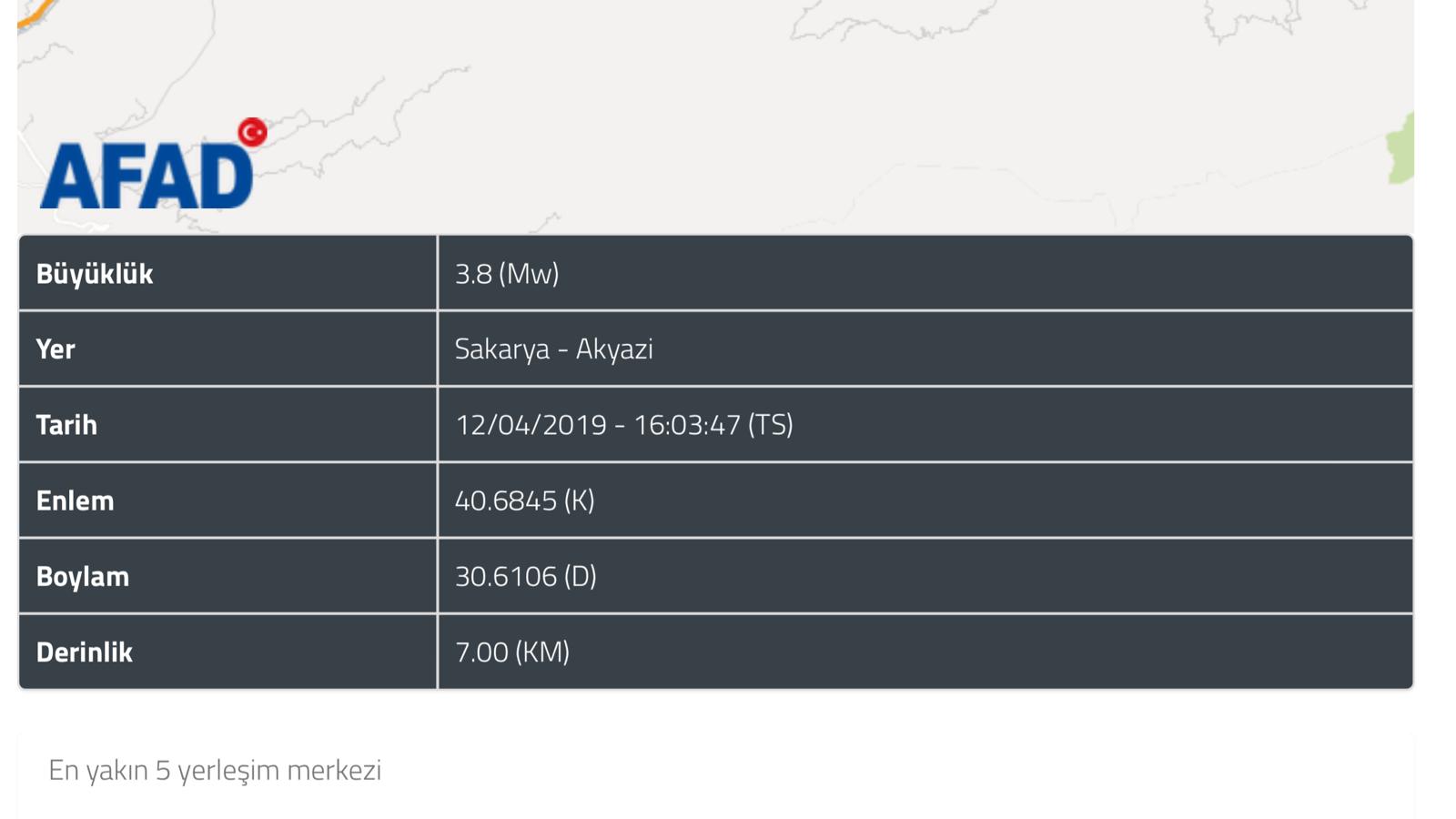1456x819 pixels.
Task: Select the Enlem row label
Action: click(75, 500)
